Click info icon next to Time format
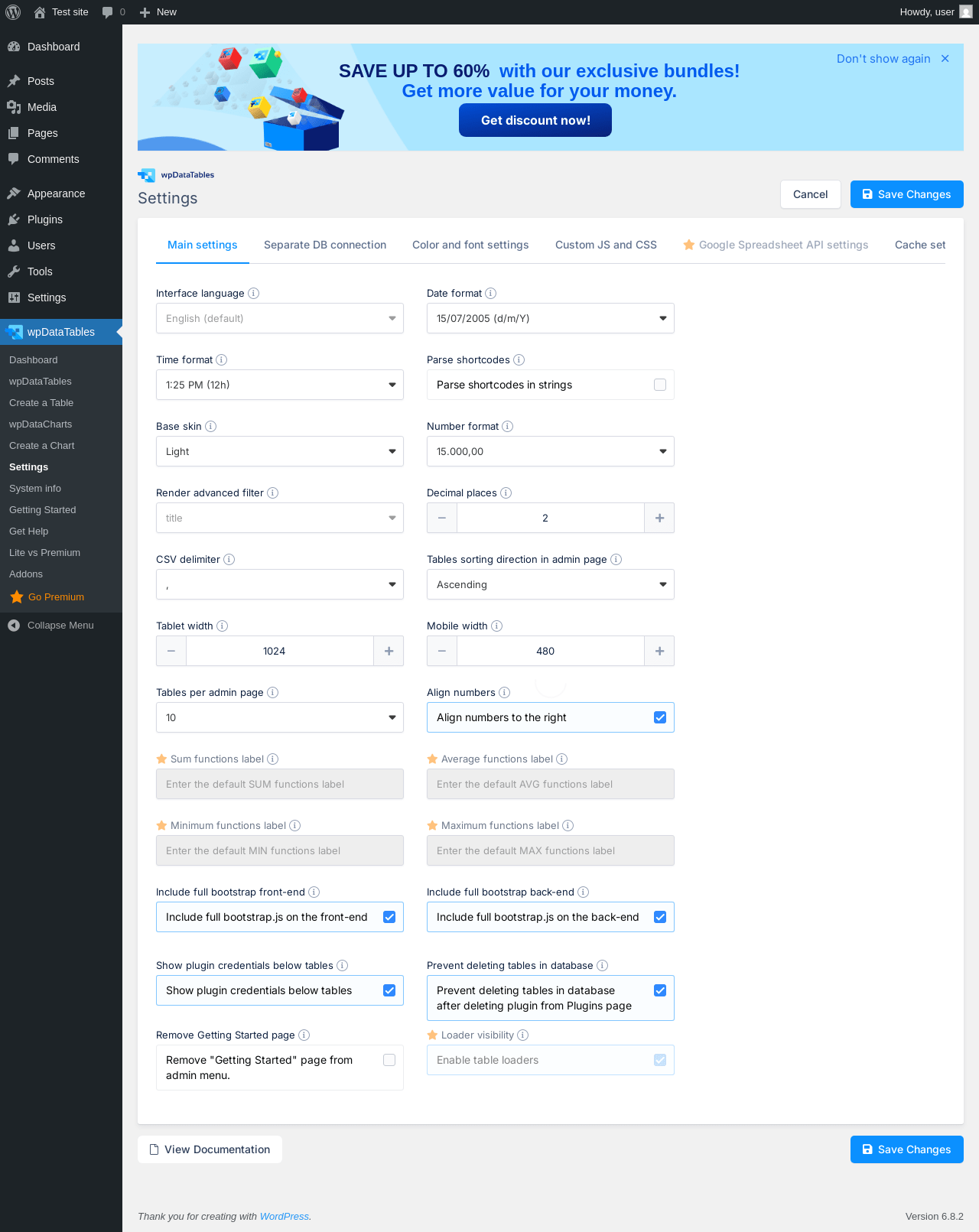This screenshot has height=1232, width=979. point(222,360)
